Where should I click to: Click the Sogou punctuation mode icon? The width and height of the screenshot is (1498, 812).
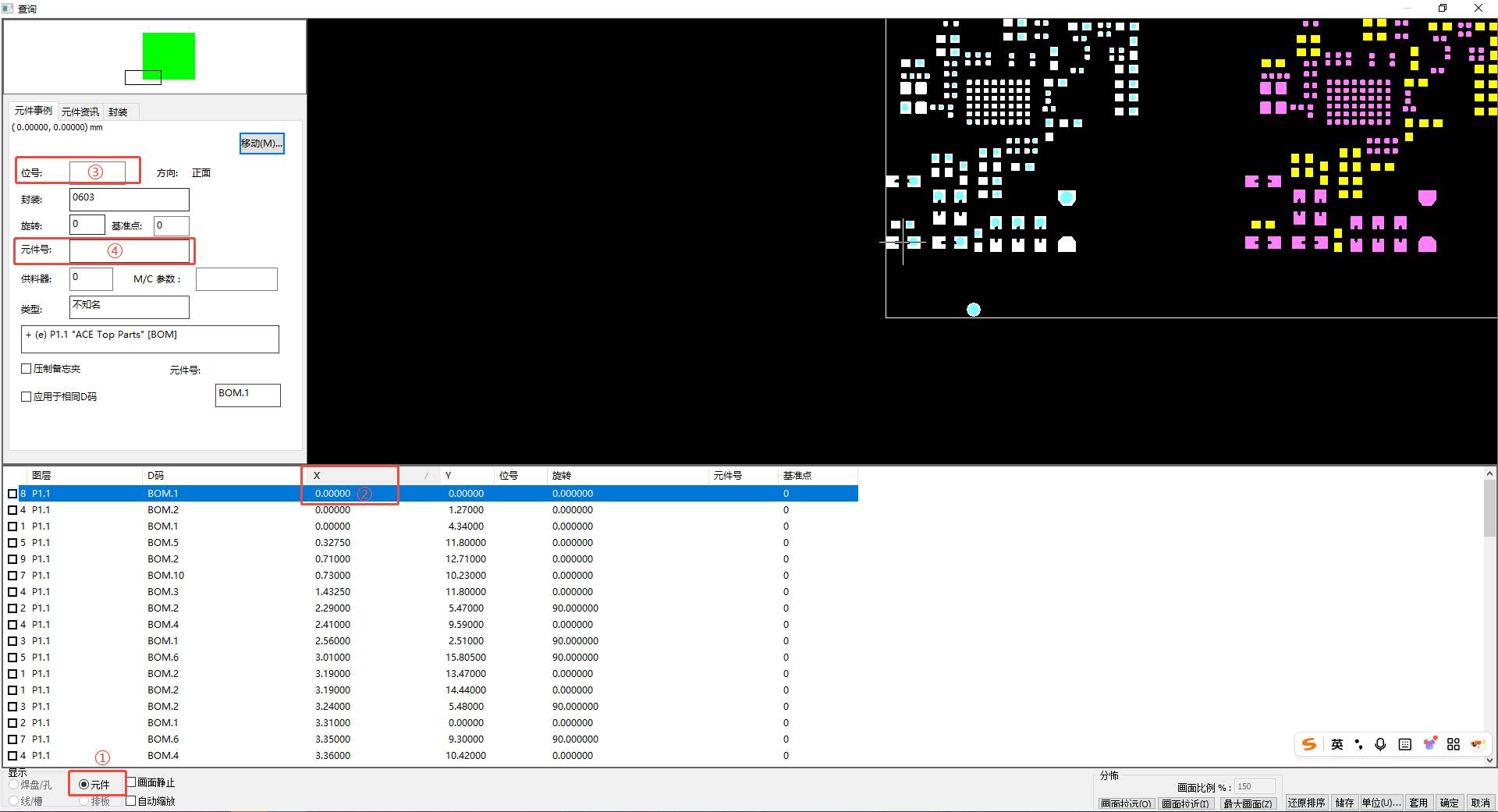(x=1359, y=744)
